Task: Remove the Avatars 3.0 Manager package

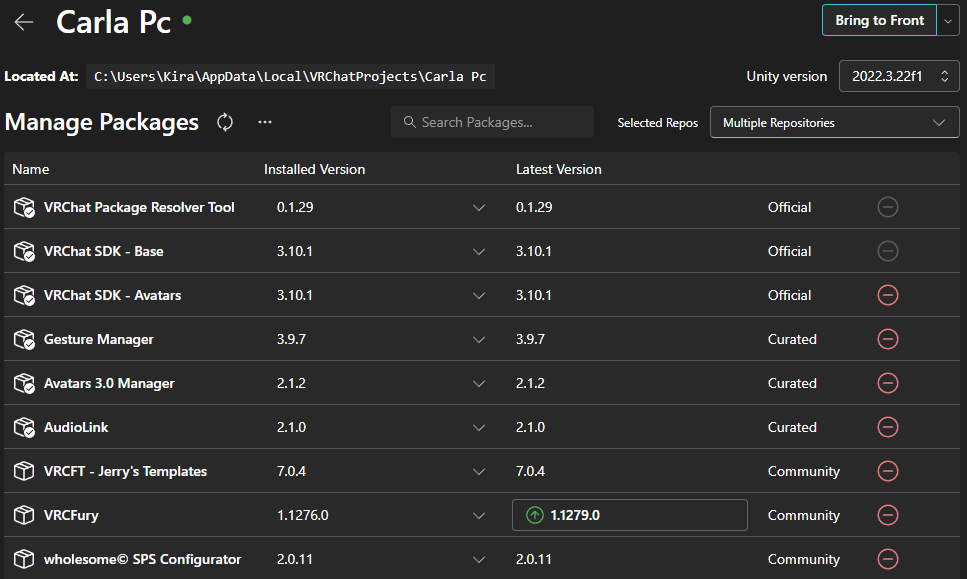Action: pos(888,383)
